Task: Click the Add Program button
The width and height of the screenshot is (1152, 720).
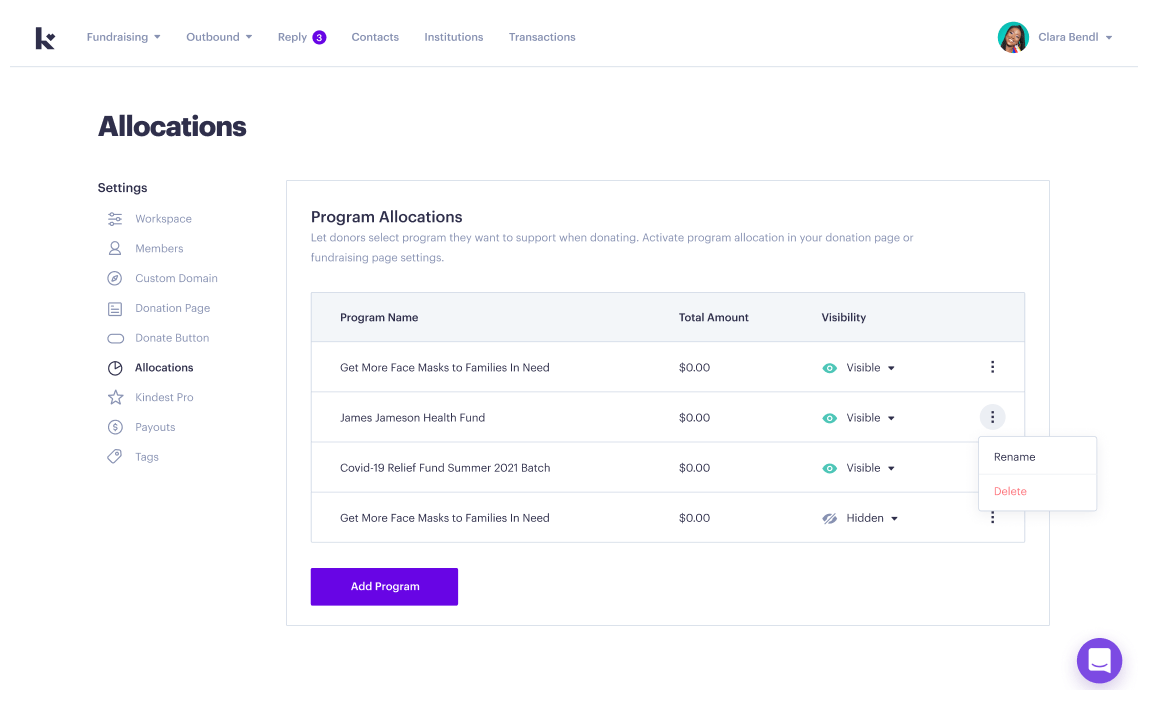Action: (384, 587)
